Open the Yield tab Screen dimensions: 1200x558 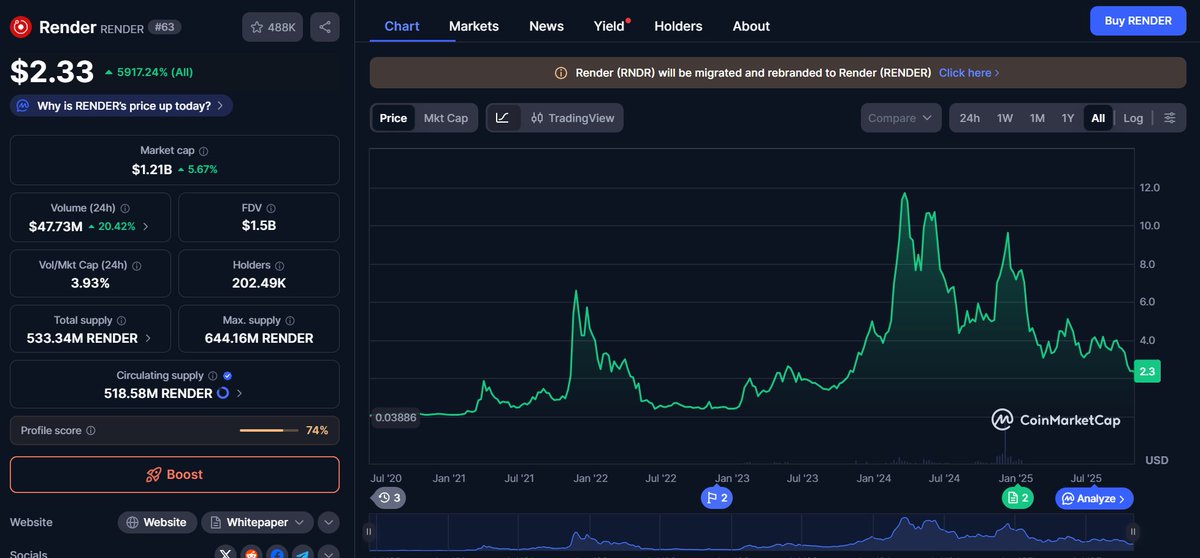609,26
